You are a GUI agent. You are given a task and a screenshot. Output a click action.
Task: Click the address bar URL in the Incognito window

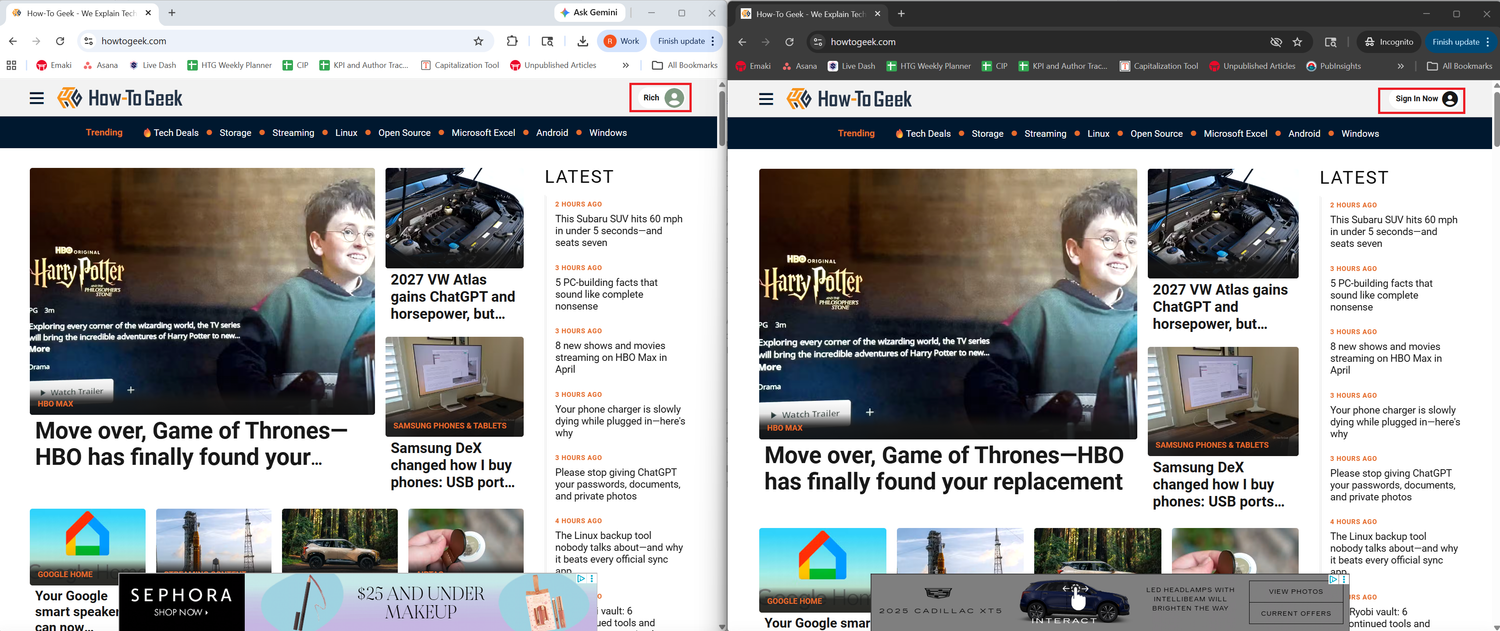(x=863, y=42)
